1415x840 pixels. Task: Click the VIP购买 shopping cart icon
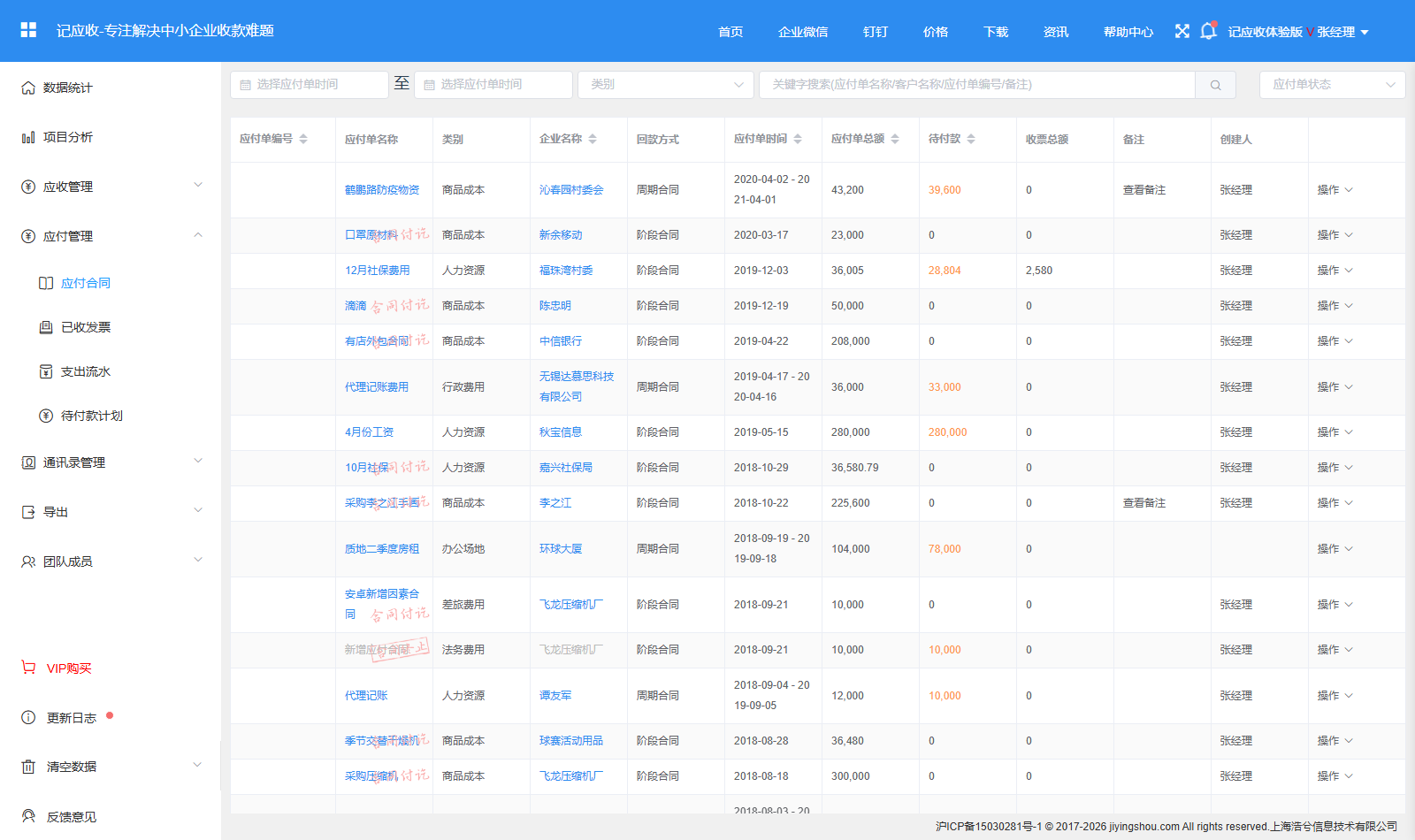coord(28,668)
